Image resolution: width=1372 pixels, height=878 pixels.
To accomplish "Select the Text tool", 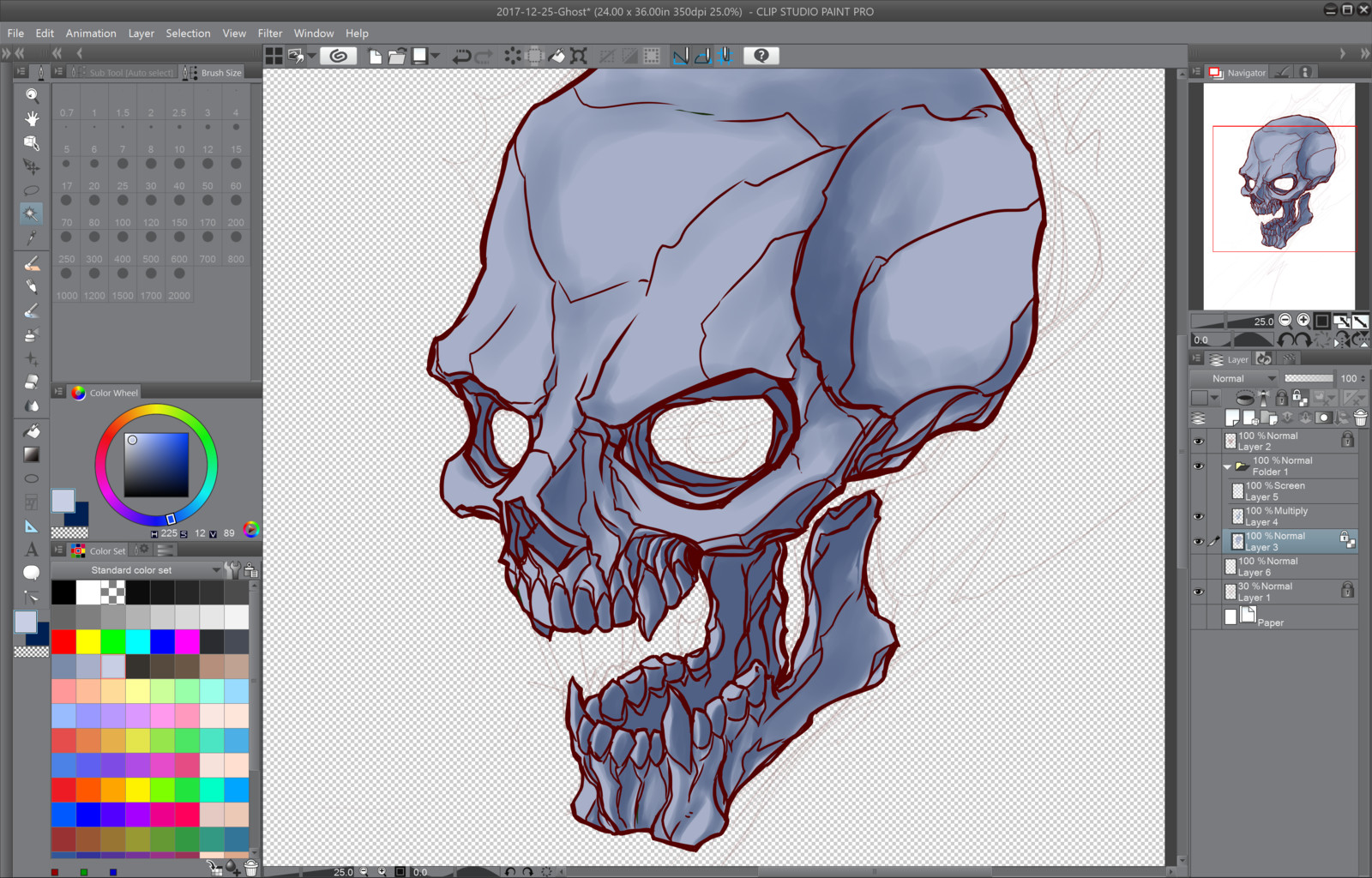I will 32,549.
